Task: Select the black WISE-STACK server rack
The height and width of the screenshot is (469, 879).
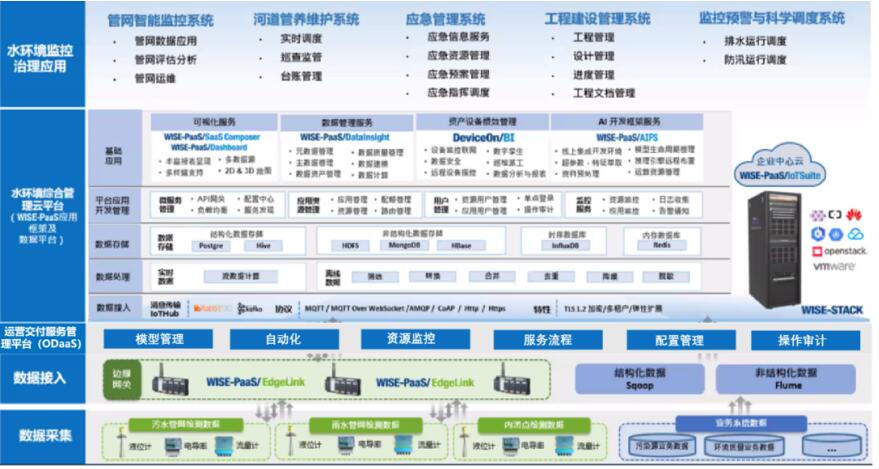Action: [776, 249]
